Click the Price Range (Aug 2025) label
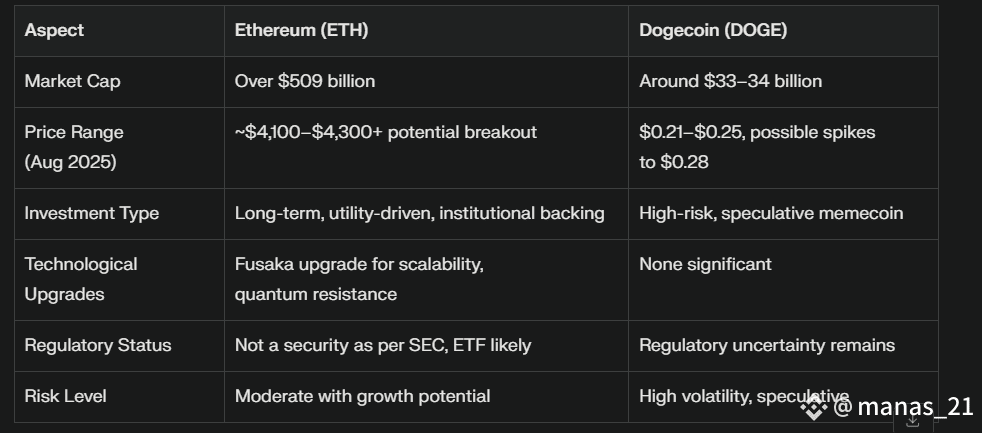The image size is (982, 433). [74, 147]
